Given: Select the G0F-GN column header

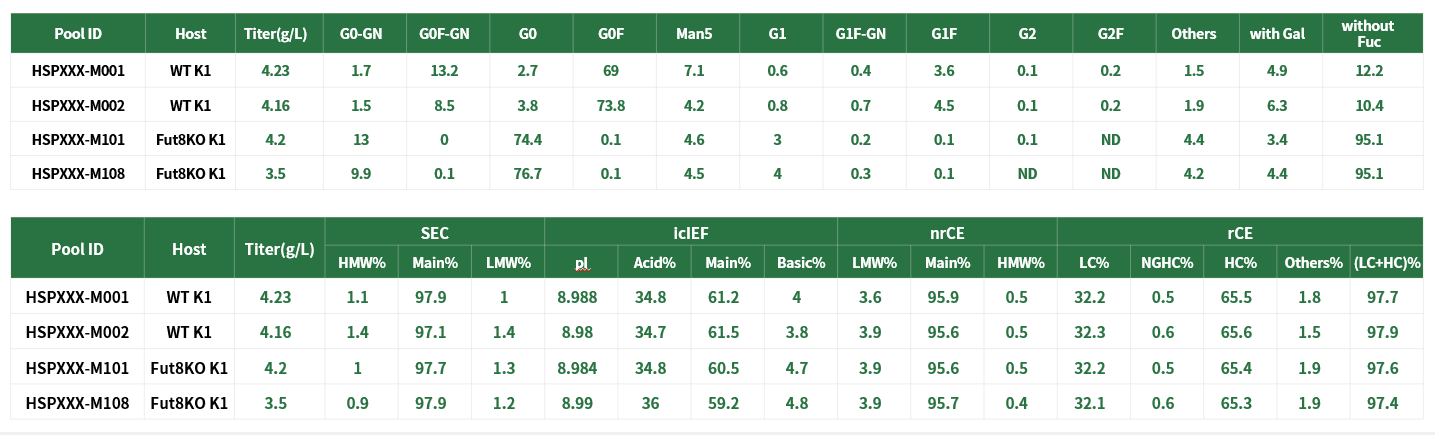Looking at the screenshot, I should point(444,34).
